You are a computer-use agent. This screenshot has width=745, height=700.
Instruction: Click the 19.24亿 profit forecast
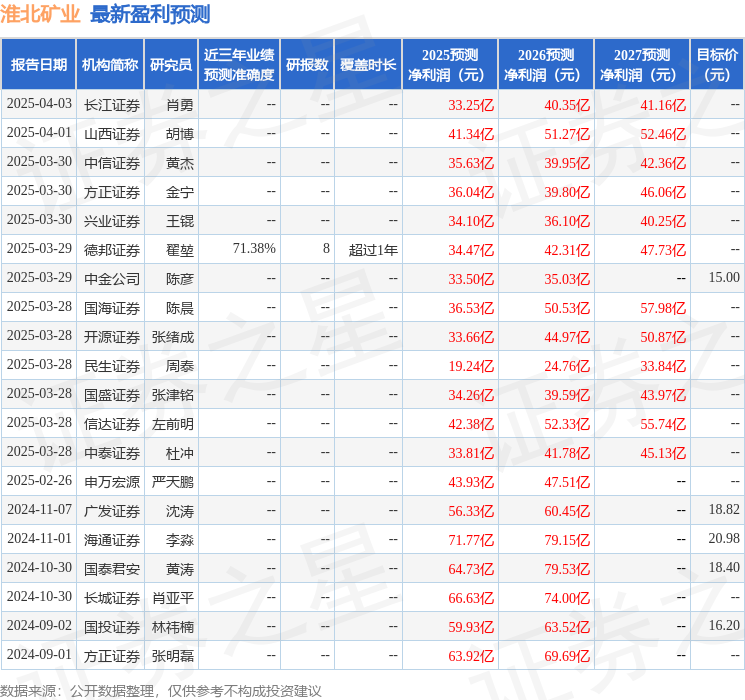(x=471, y=366)
